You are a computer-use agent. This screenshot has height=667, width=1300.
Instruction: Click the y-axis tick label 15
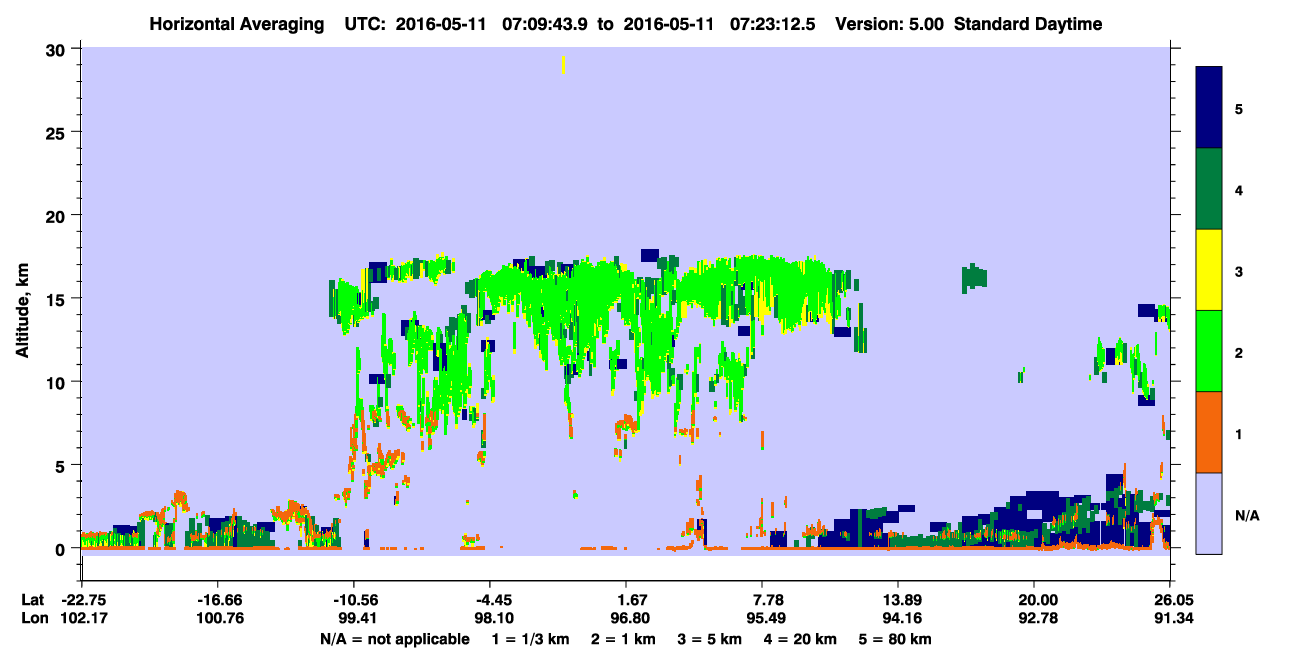click(x=58, y=299)
